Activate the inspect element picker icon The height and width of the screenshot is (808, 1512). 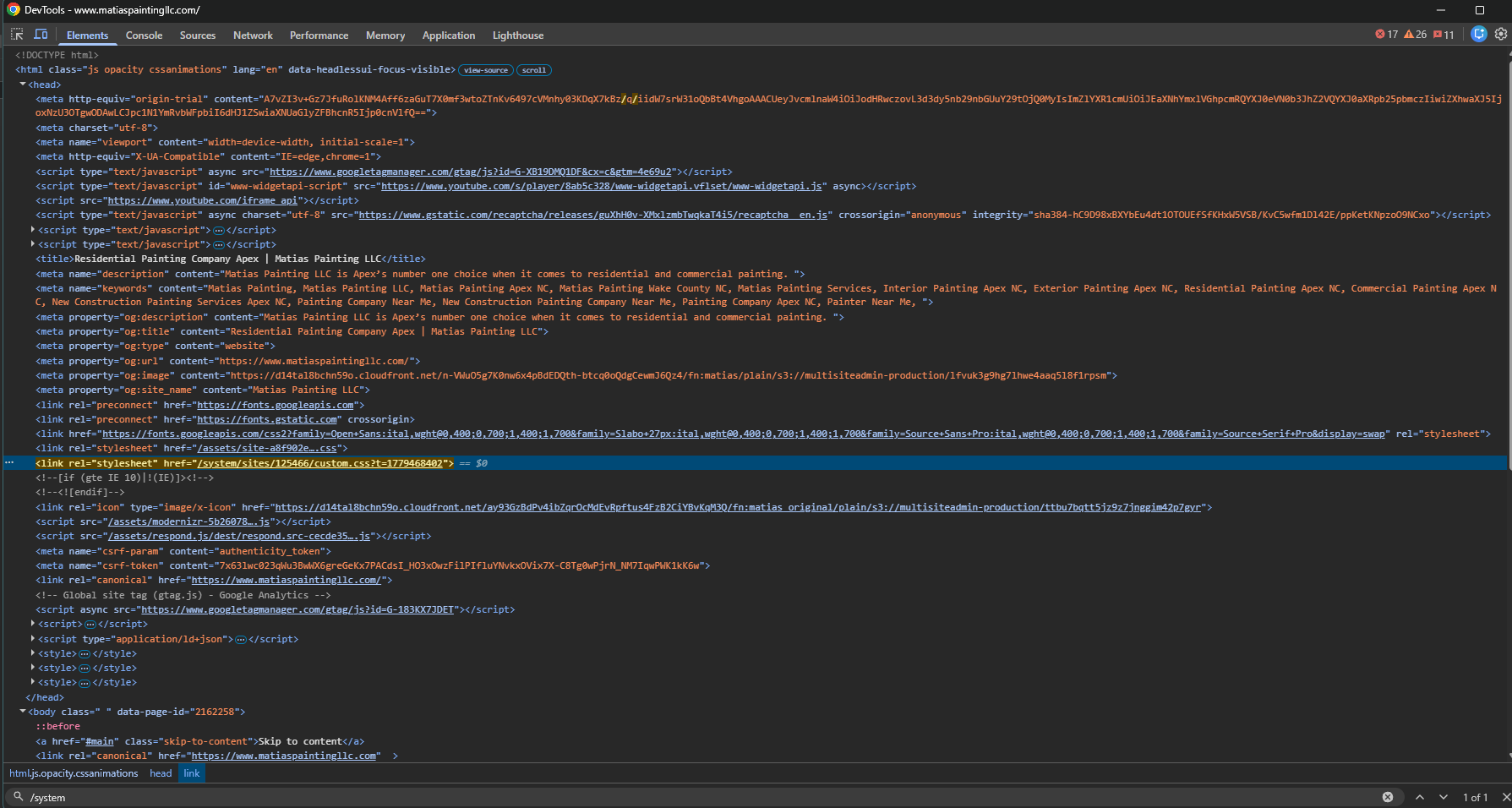tap(17, 35)
